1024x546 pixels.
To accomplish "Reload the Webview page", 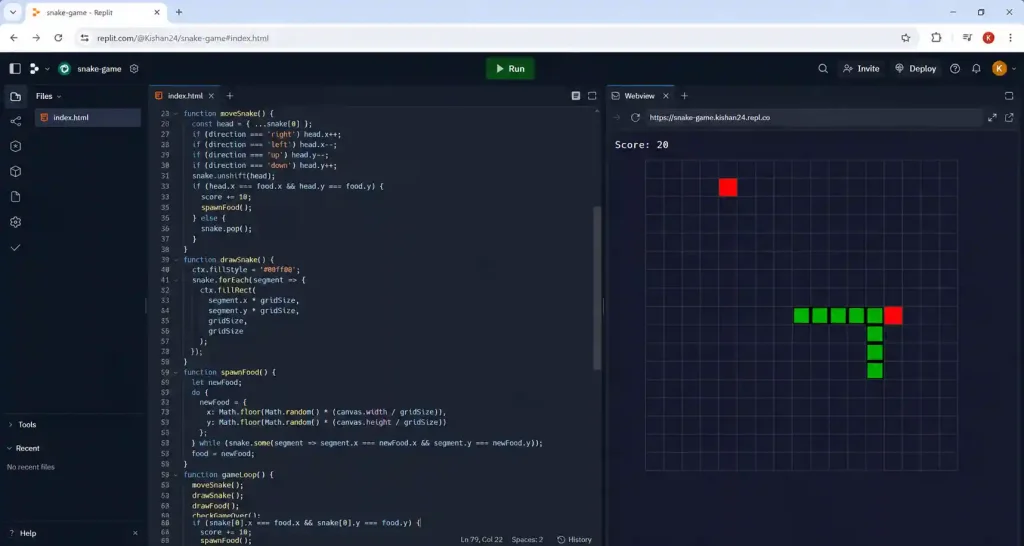I will 635,118.
